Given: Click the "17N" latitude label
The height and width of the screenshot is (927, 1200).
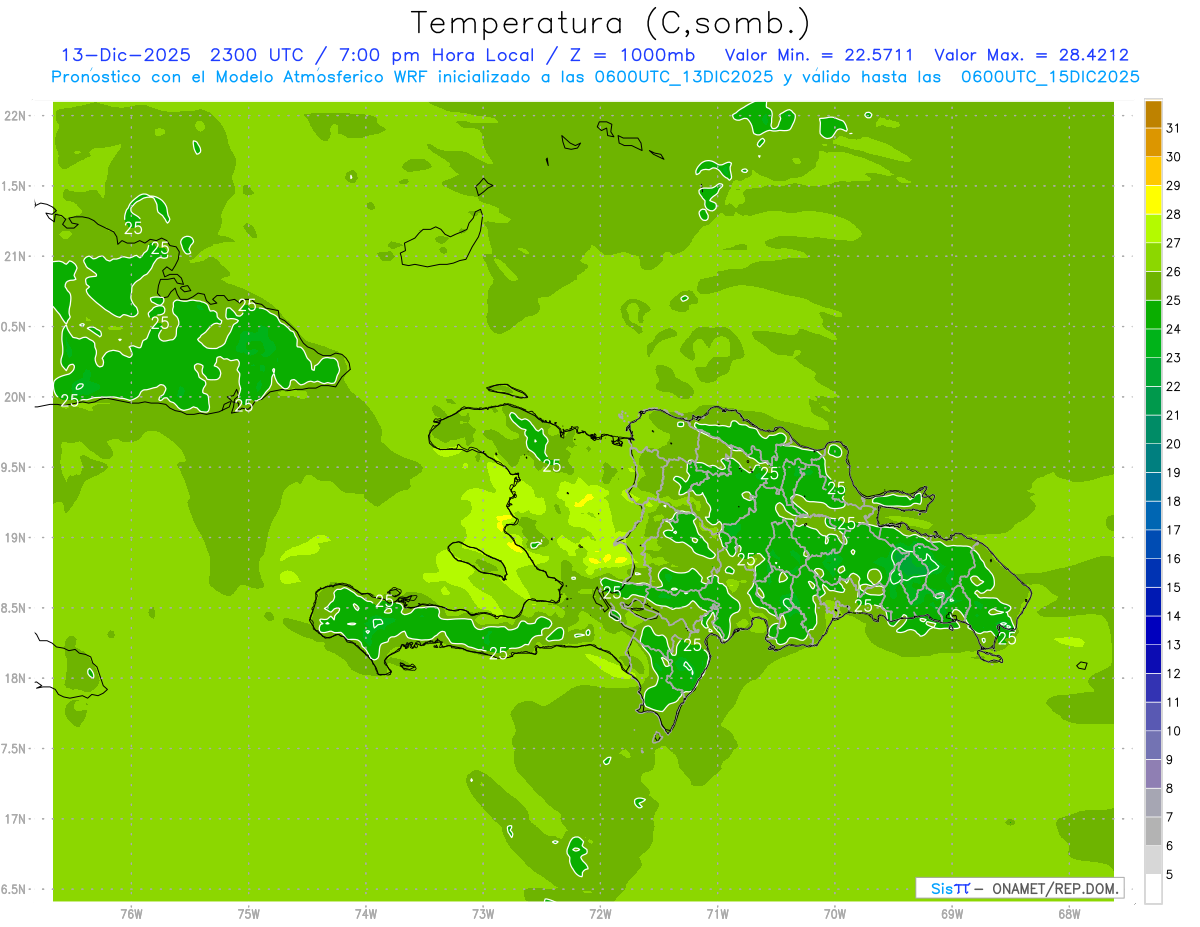Looking at the screenshot, I should click(x=17, y=819).
